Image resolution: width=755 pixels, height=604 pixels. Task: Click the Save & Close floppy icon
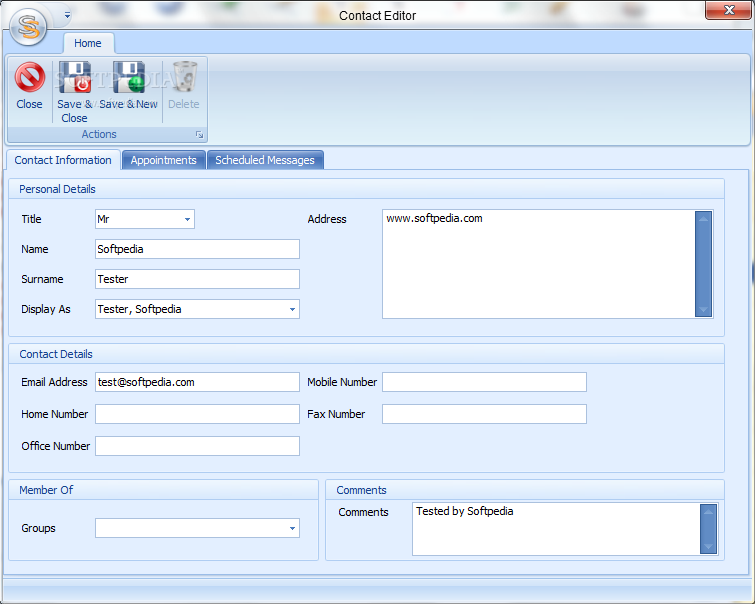(x=75, y=77)
